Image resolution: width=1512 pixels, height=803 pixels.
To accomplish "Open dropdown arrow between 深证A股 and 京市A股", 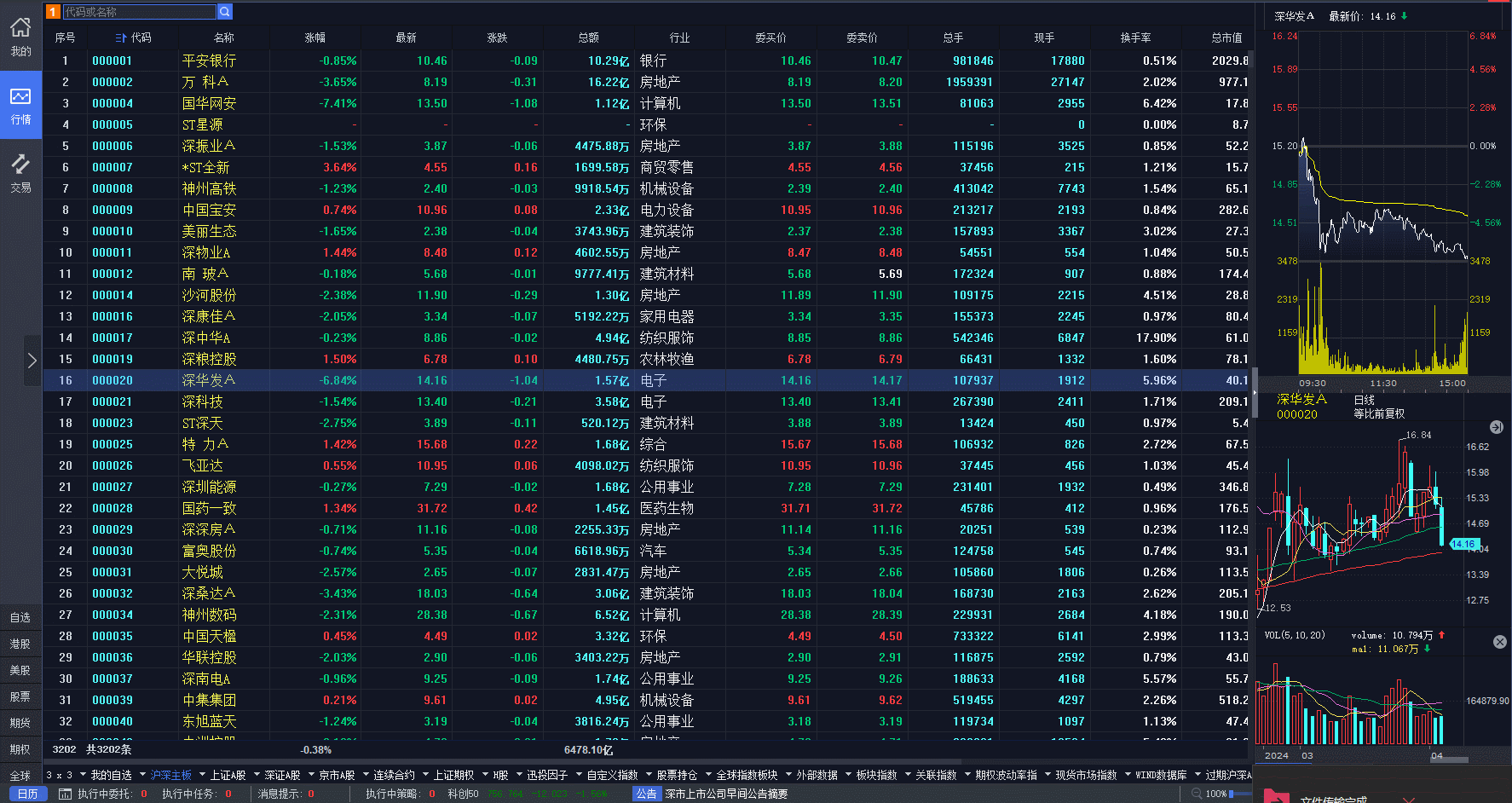I will tap(310, 775).
